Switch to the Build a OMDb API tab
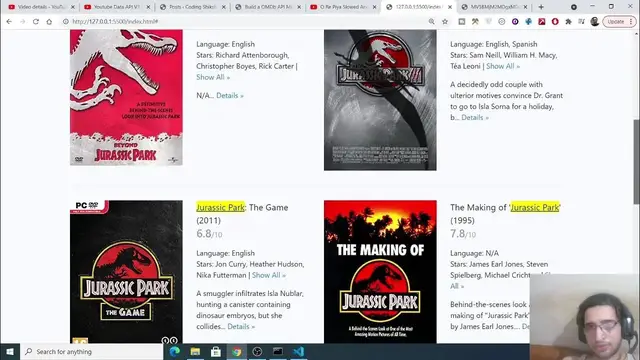This screenshot has width=640, height=360. pyautogui.click(x=267, y=7)
